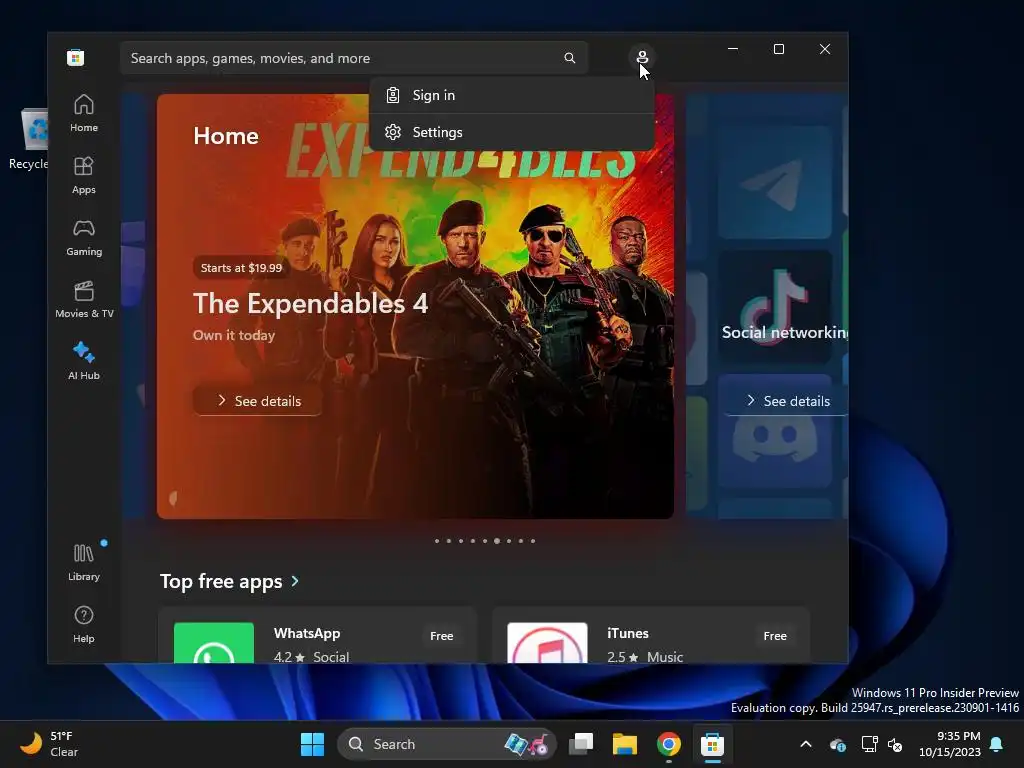Click the taskbar Search box
The width and height of the screenshot is (1024, 768).
pyautogui.click(x=446, y=744)
